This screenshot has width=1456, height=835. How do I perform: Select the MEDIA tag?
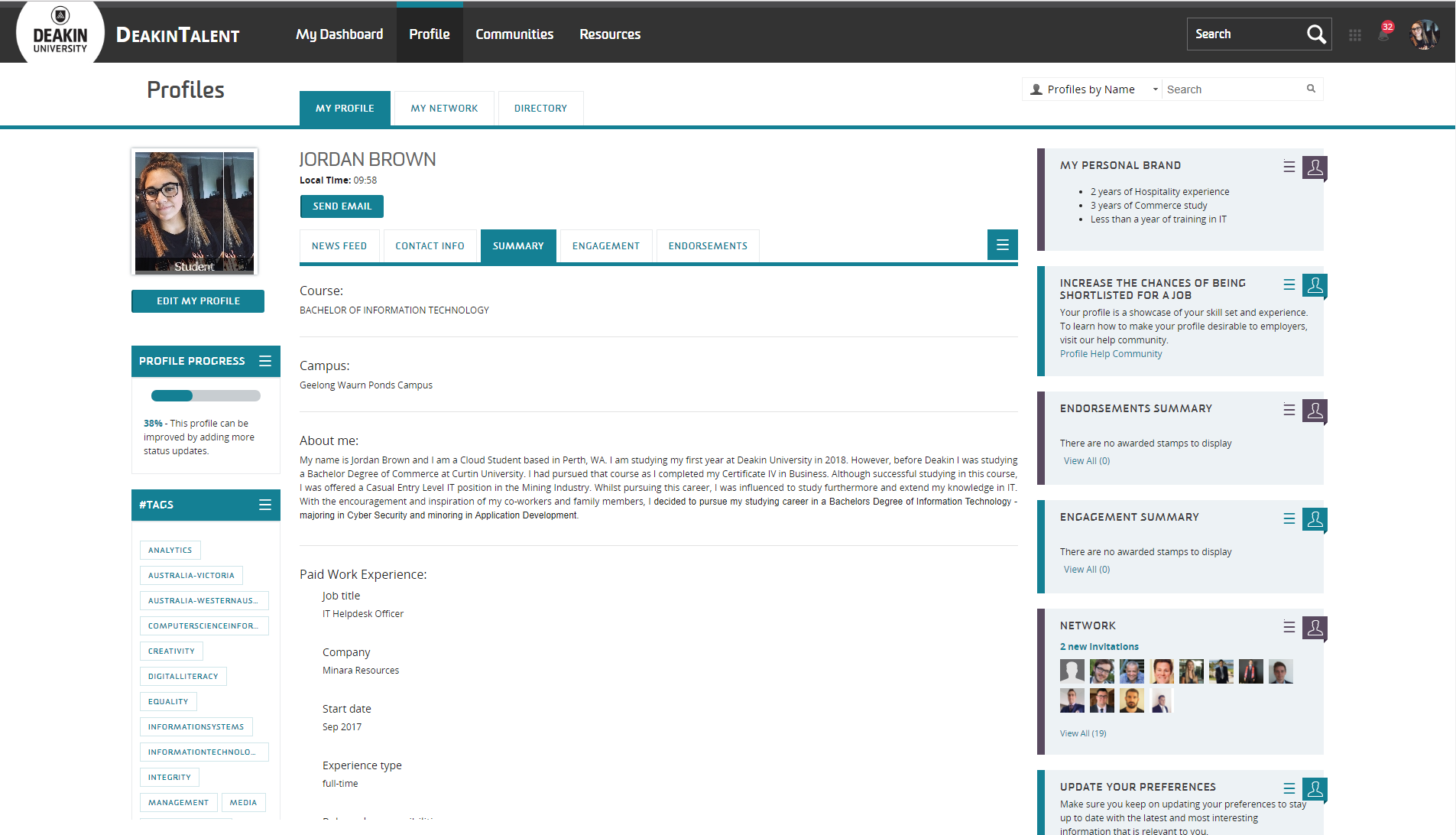click(x=244, y=803)
